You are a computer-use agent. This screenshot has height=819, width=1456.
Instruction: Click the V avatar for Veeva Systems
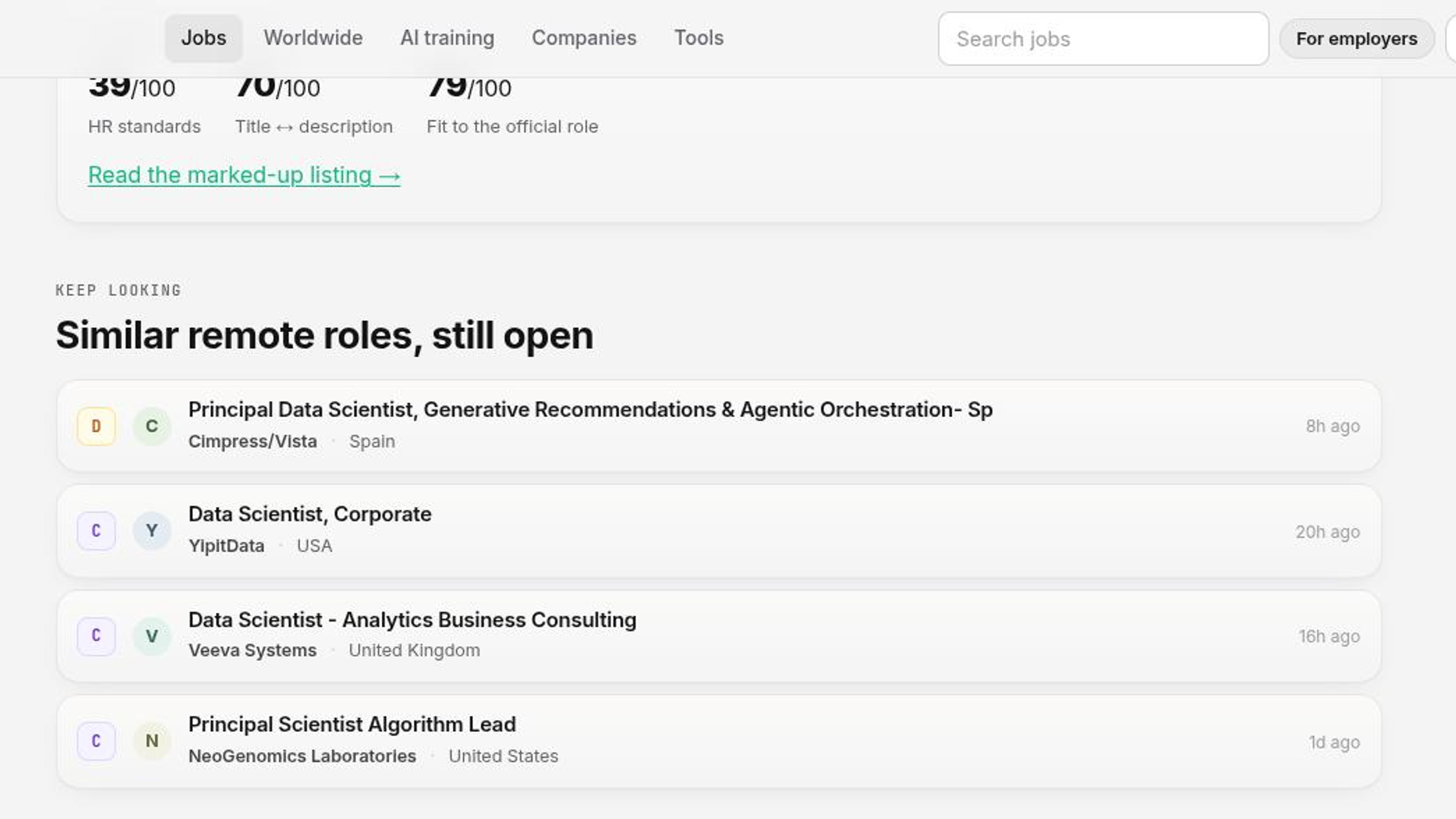point(152,636)
